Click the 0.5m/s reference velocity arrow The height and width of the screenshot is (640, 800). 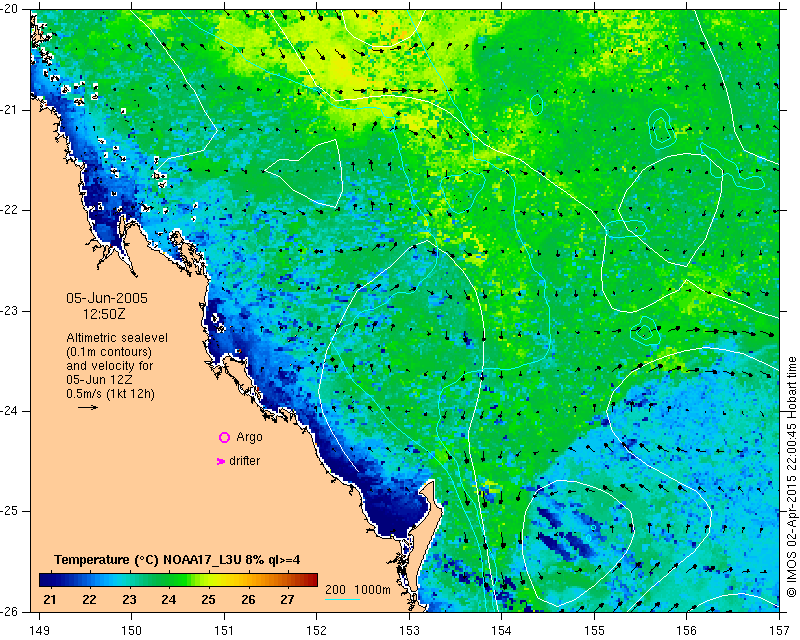pyautogui.click(x=88, y=407)
